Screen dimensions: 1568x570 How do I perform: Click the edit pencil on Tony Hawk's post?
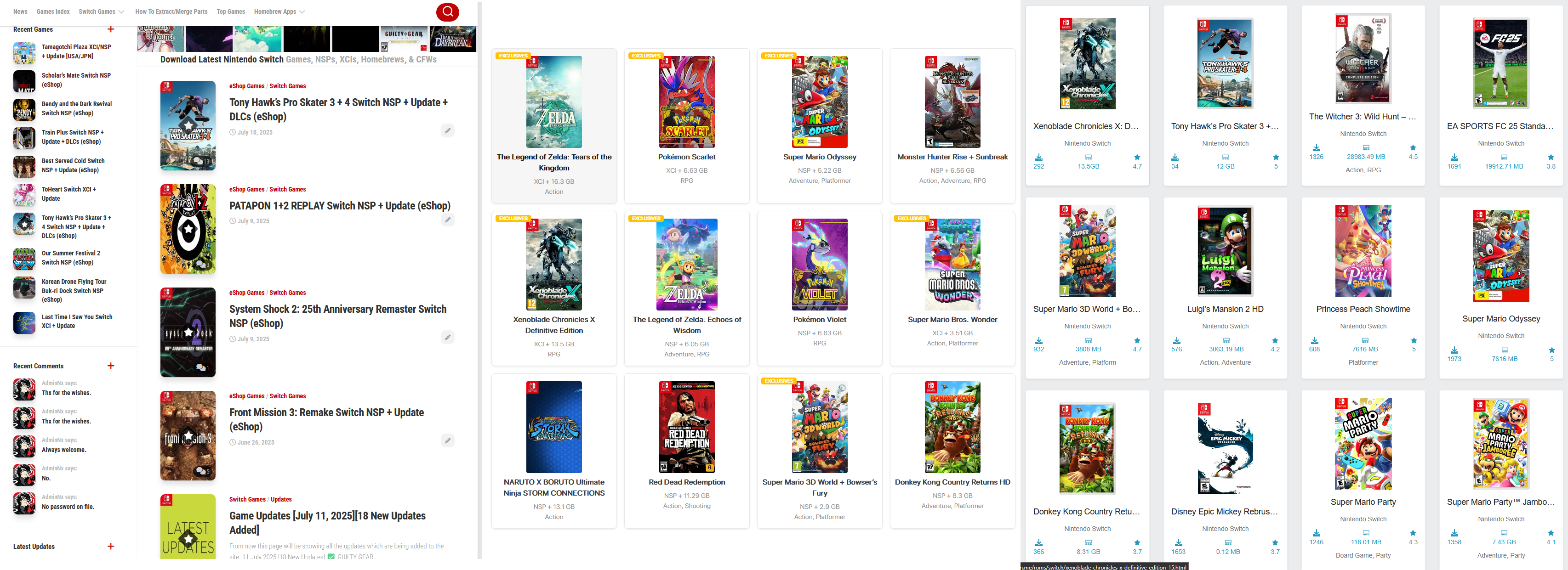tap(447, 130)
